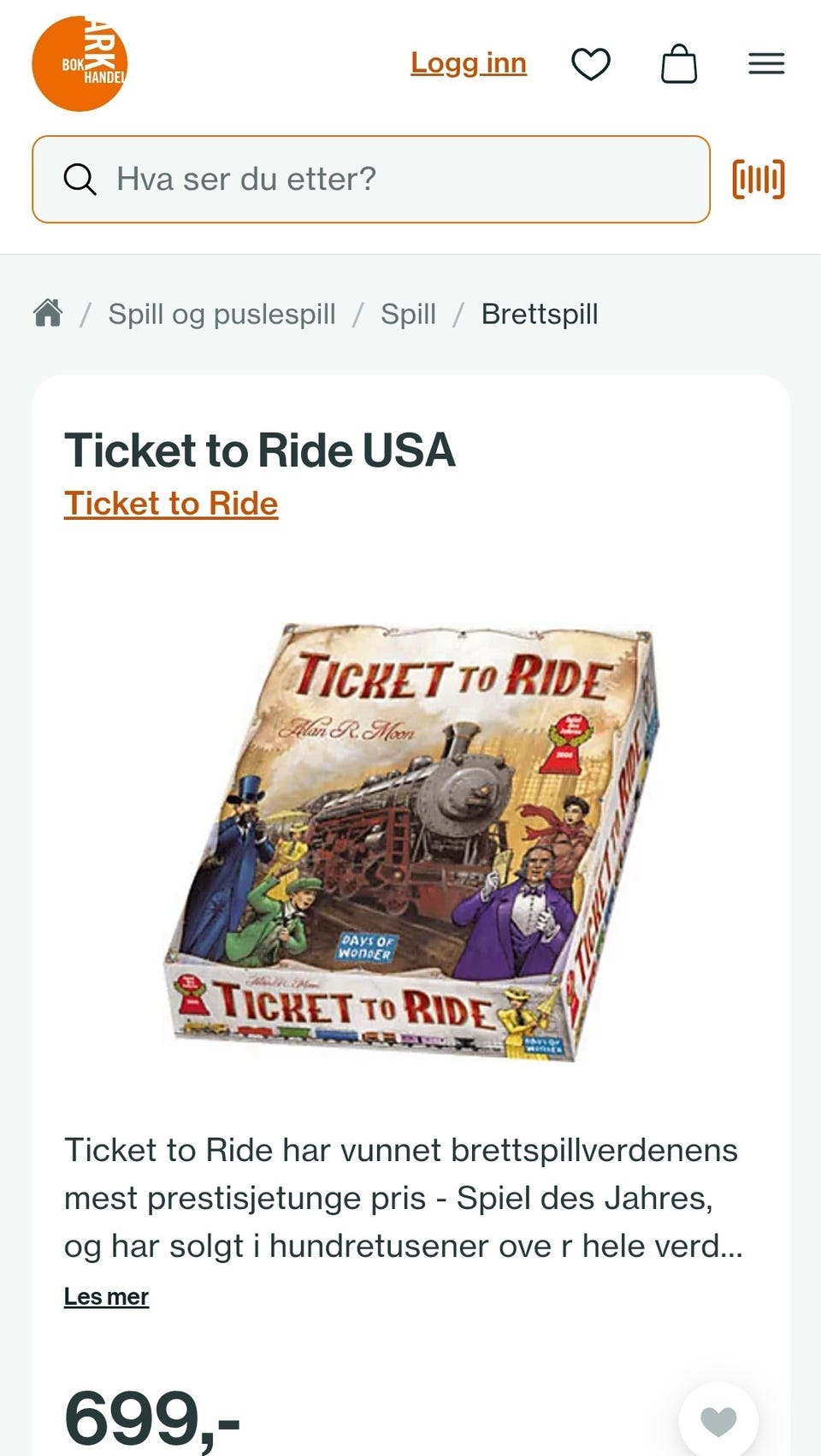Focus the 'Hva ser du etter?' search field
This screenshot has height=1456, width=821.
click(371, 180)
